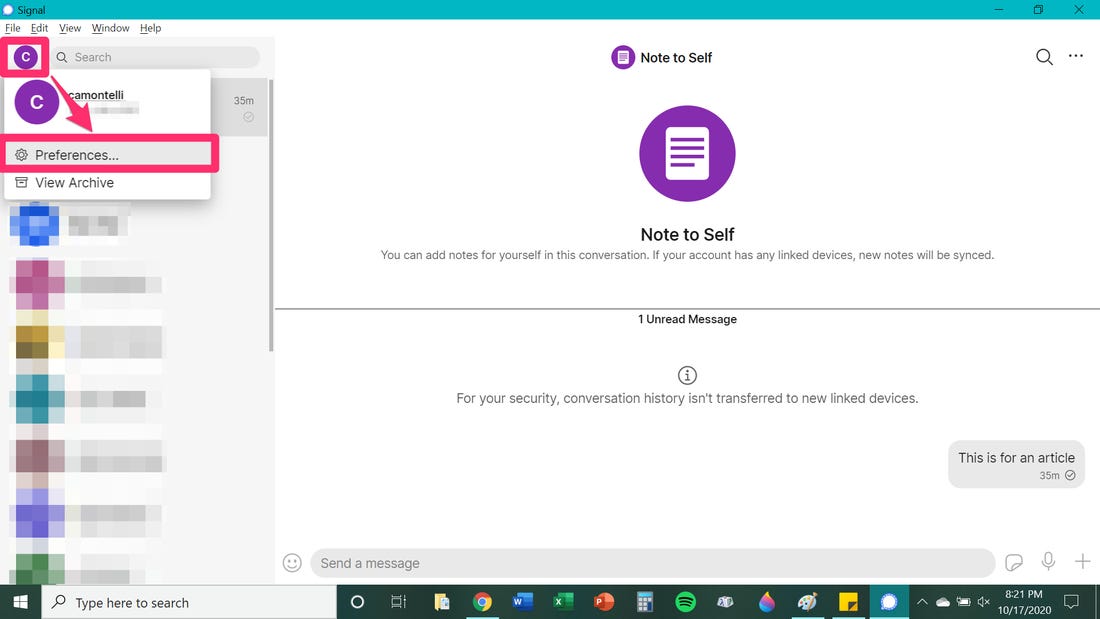This screenshot has height=619, width=1100.
Task: Click the purple C profile avatar at top
Action: pyautogui.click(x=26, y=57)
